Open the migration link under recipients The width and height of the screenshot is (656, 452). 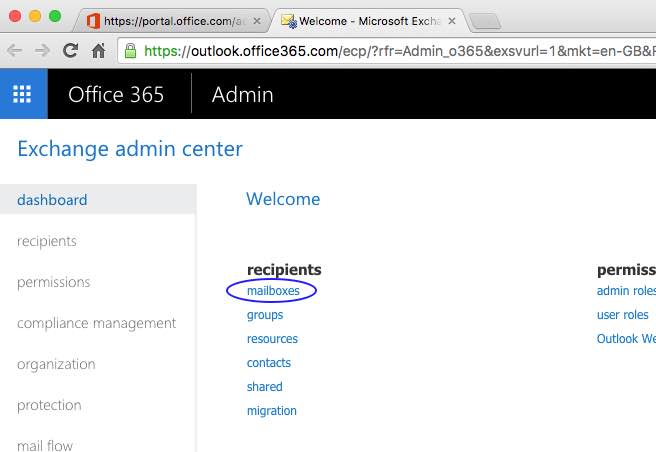[x=272, y=411]
